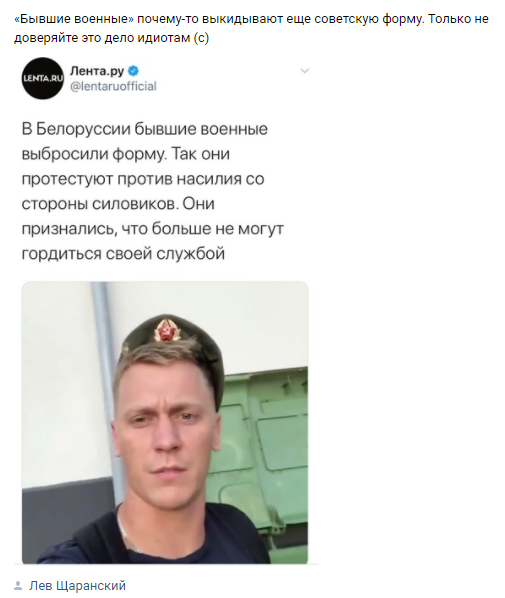Open author link Лев Щаранский

(77, 585)
